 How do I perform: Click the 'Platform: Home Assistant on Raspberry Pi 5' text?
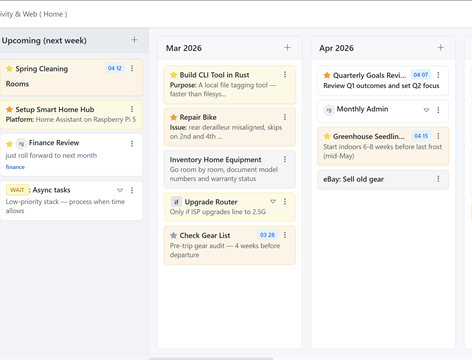pos(71,119)
